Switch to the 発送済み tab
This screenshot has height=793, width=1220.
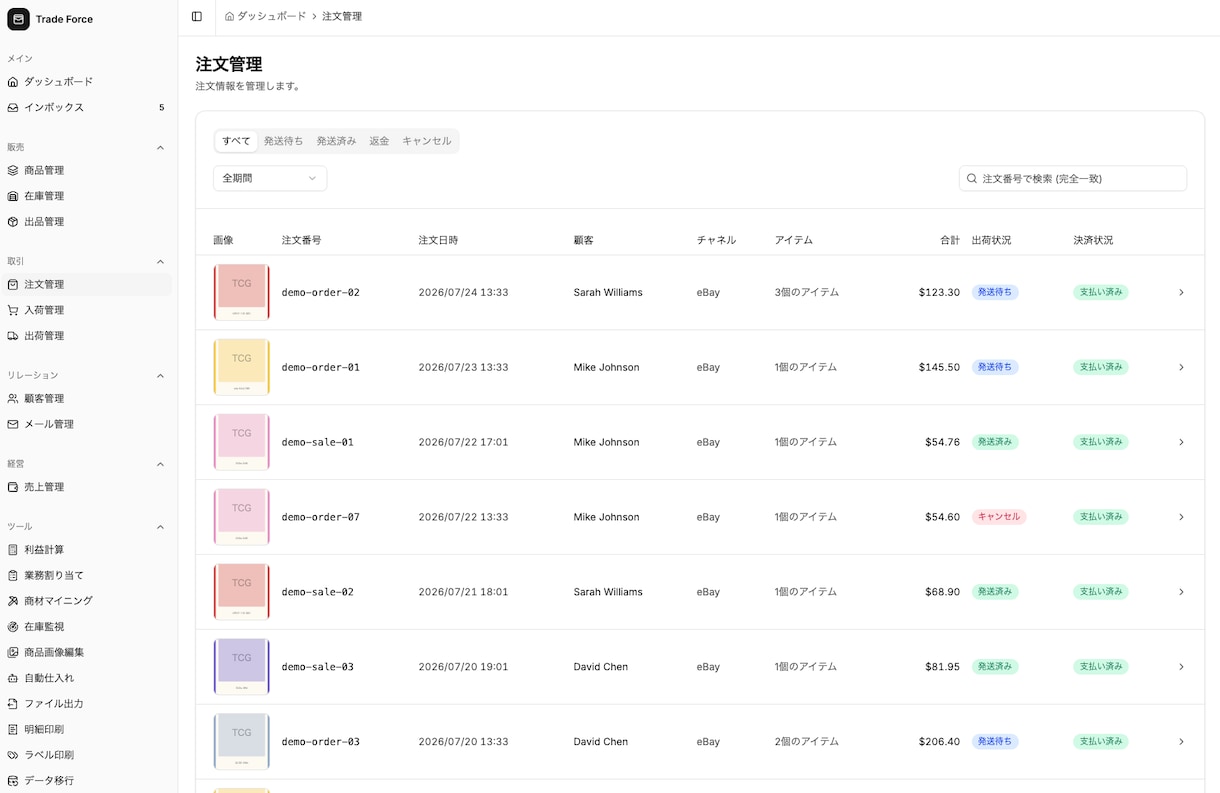click(337, 141)
